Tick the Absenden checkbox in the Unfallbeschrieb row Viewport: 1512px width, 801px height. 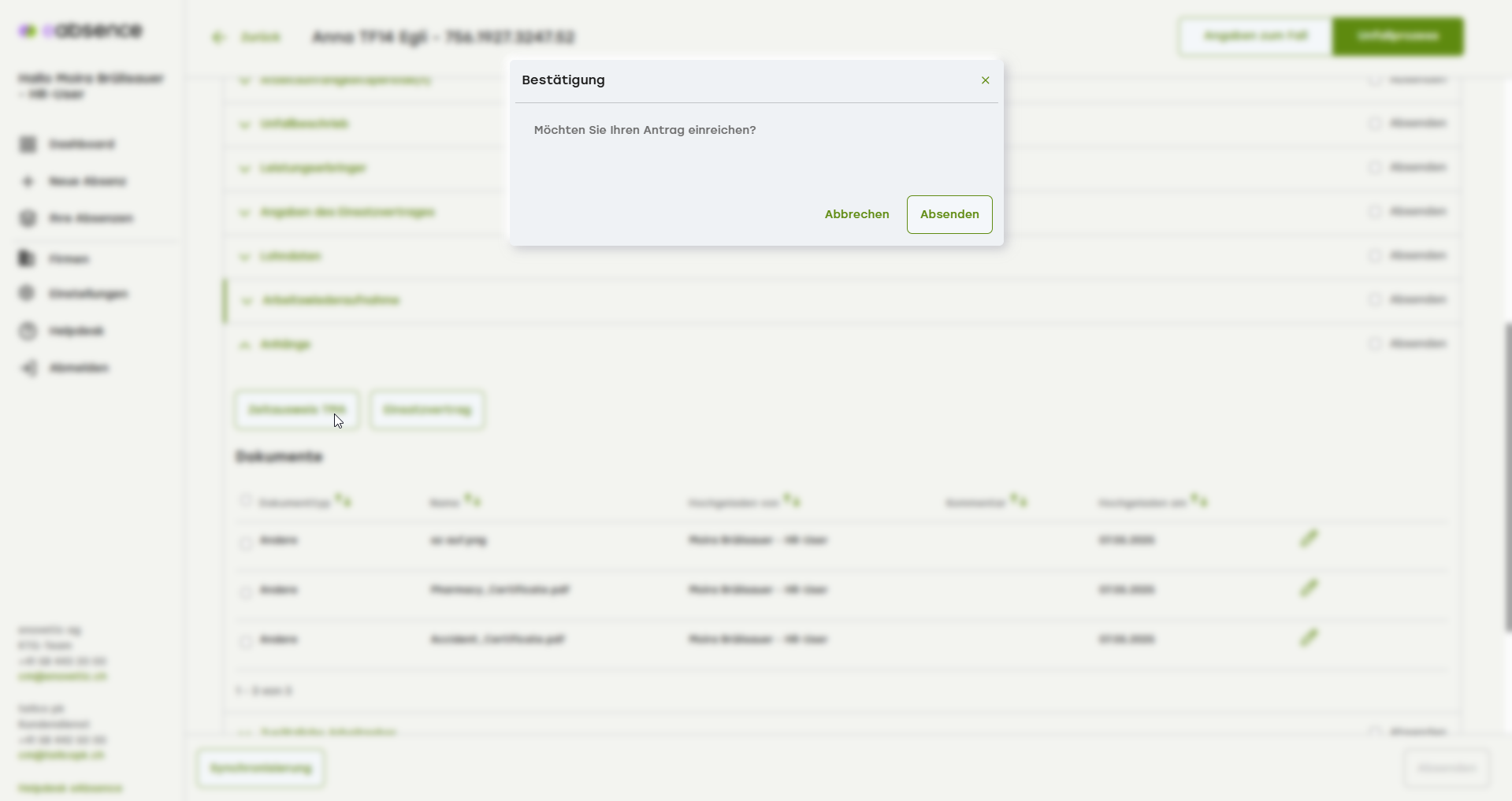point(1374,124)
